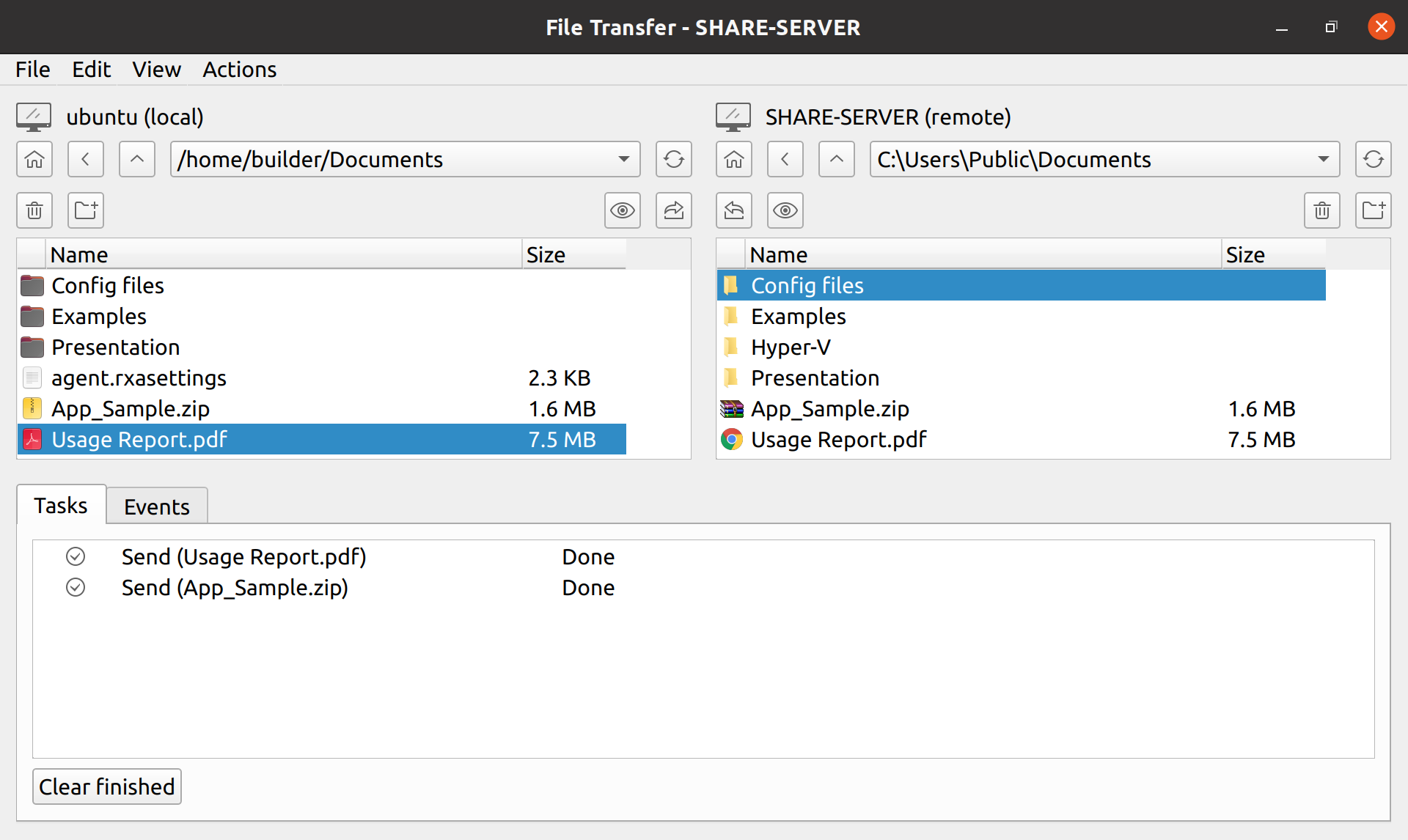The height and width of the screenshot is (840, 1408).
Task: Click the Clear finished button
Action: (106, 786)
